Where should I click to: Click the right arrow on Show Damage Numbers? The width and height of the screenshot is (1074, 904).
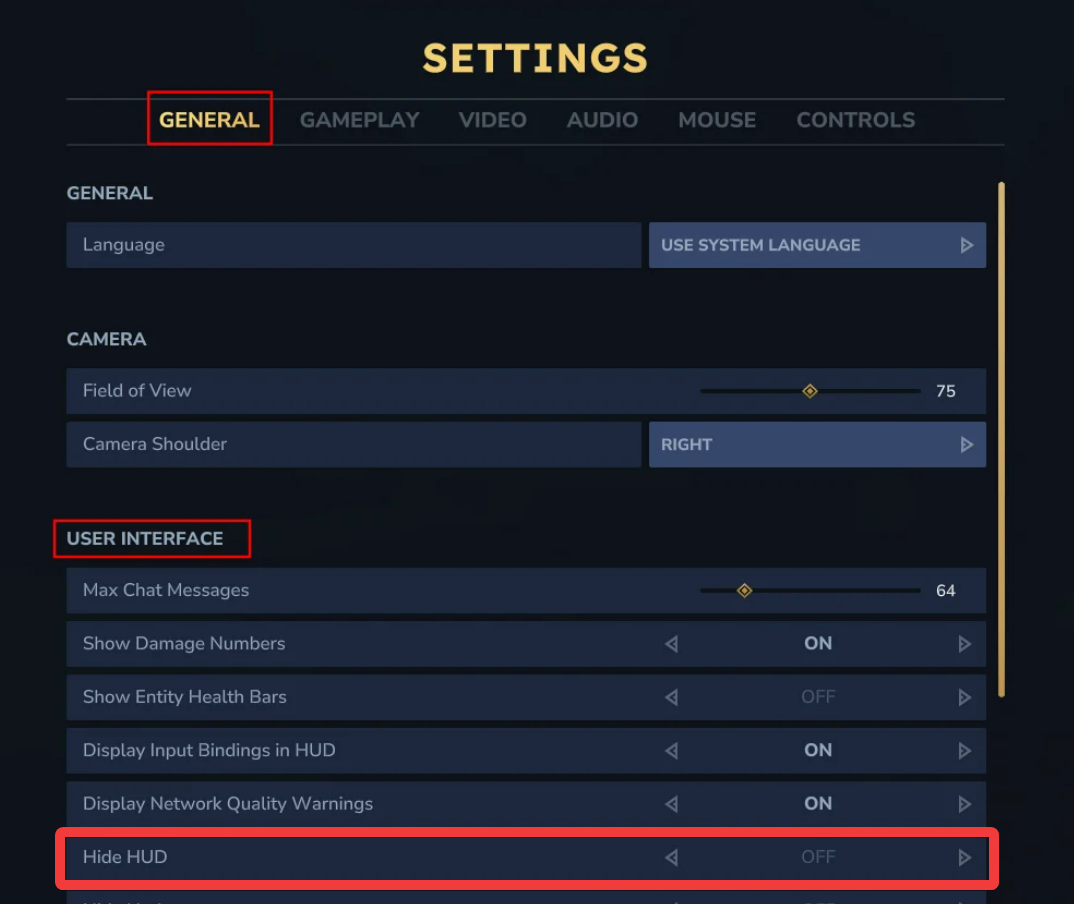click(x=966, y=644)
